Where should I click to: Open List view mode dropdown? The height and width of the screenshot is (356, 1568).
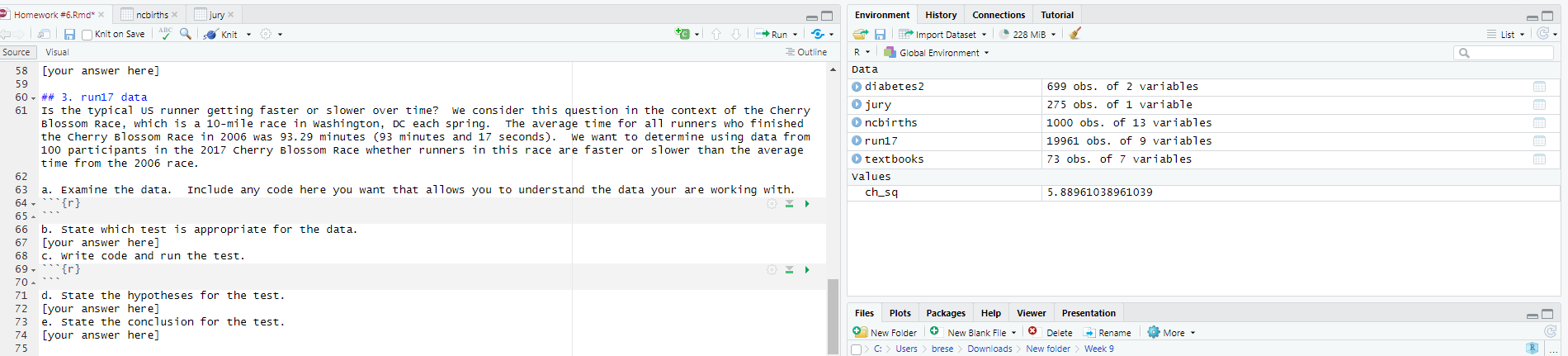(1506, 34)
